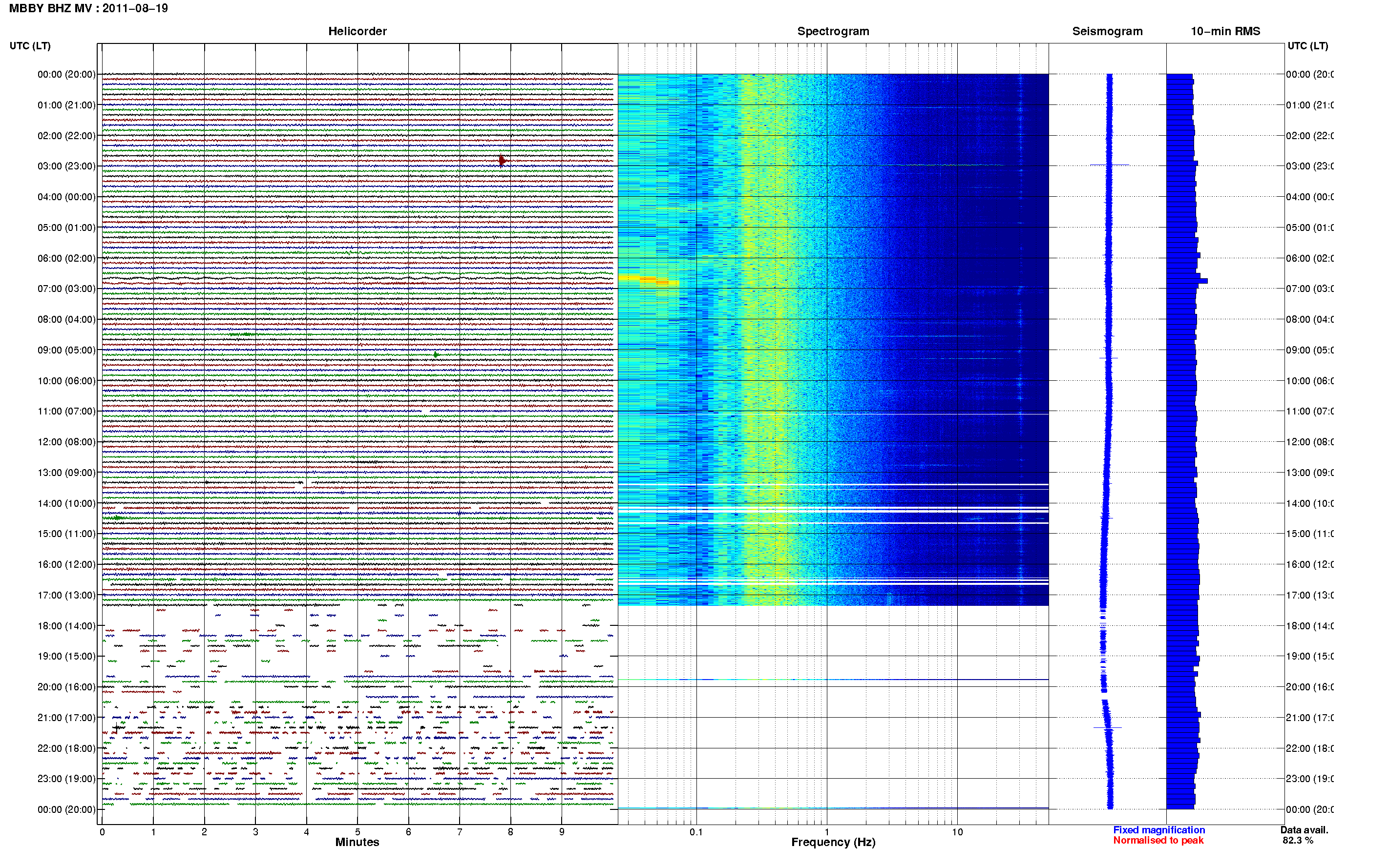The image size is (1389, 868).
Task: Click the minute '5' tick label under helicorder
Action: 357,832
